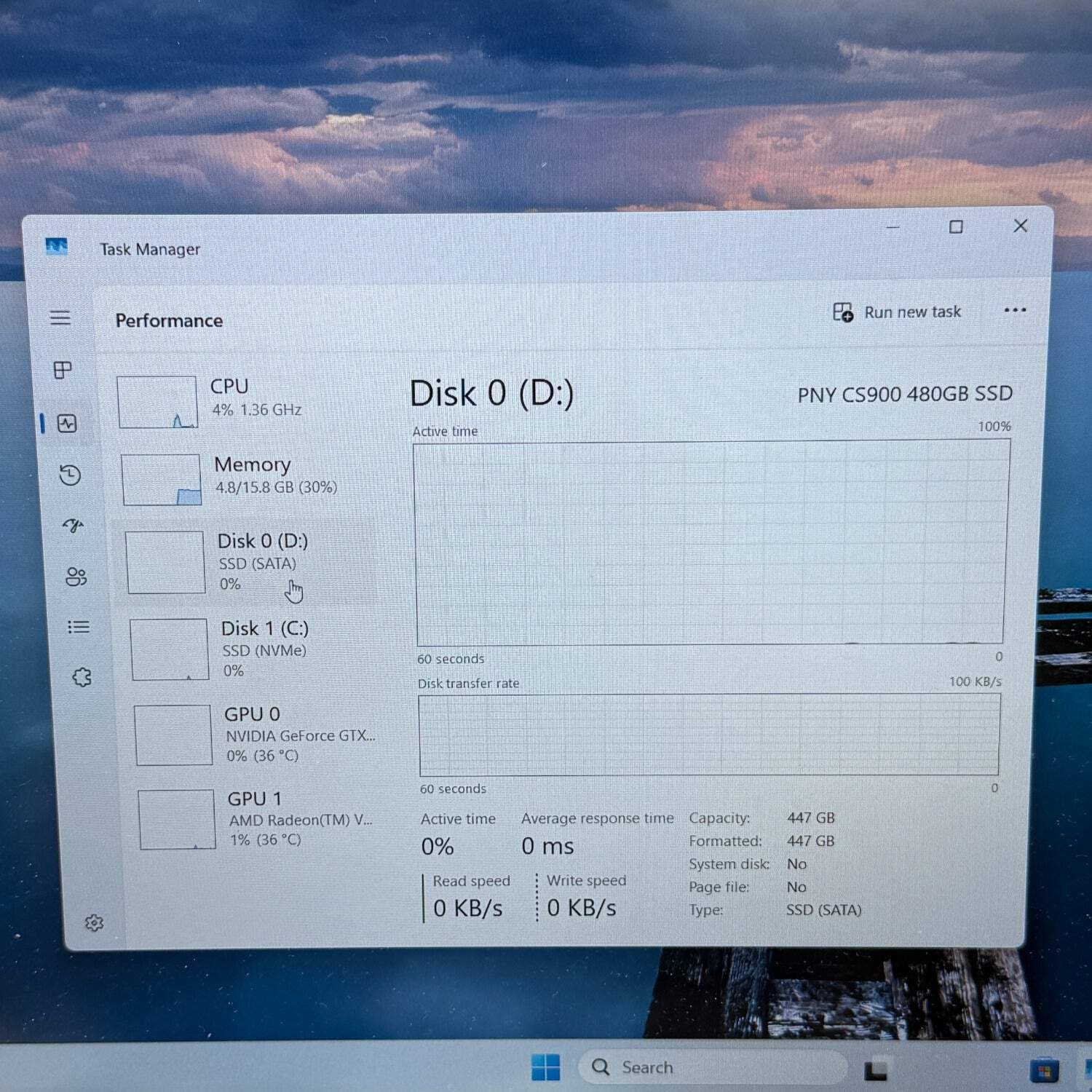Open App history from the sidebar

point(70,475)
